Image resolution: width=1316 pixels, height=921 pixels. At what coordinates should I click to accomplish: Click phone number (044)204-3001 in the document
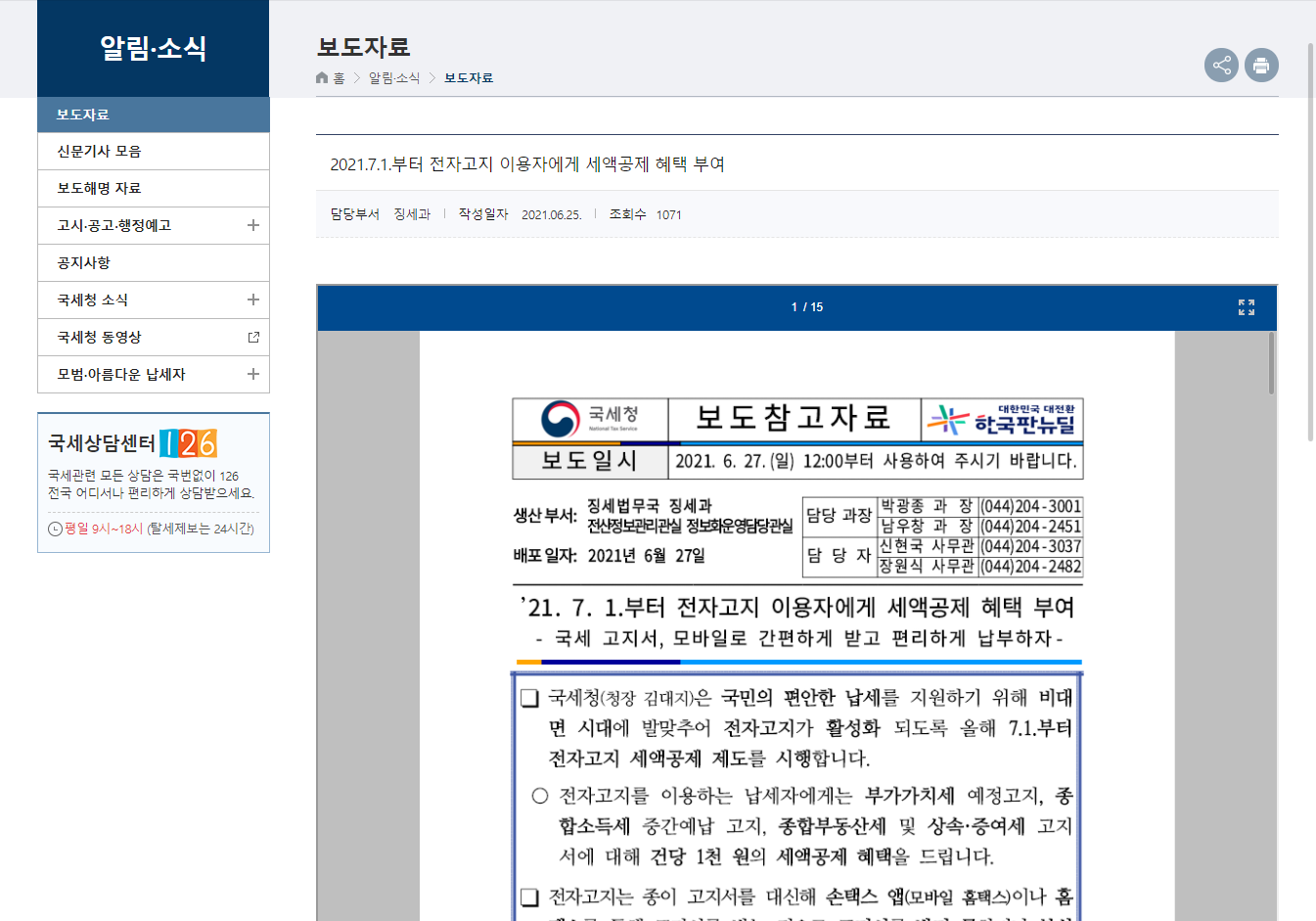point(1030,506)
